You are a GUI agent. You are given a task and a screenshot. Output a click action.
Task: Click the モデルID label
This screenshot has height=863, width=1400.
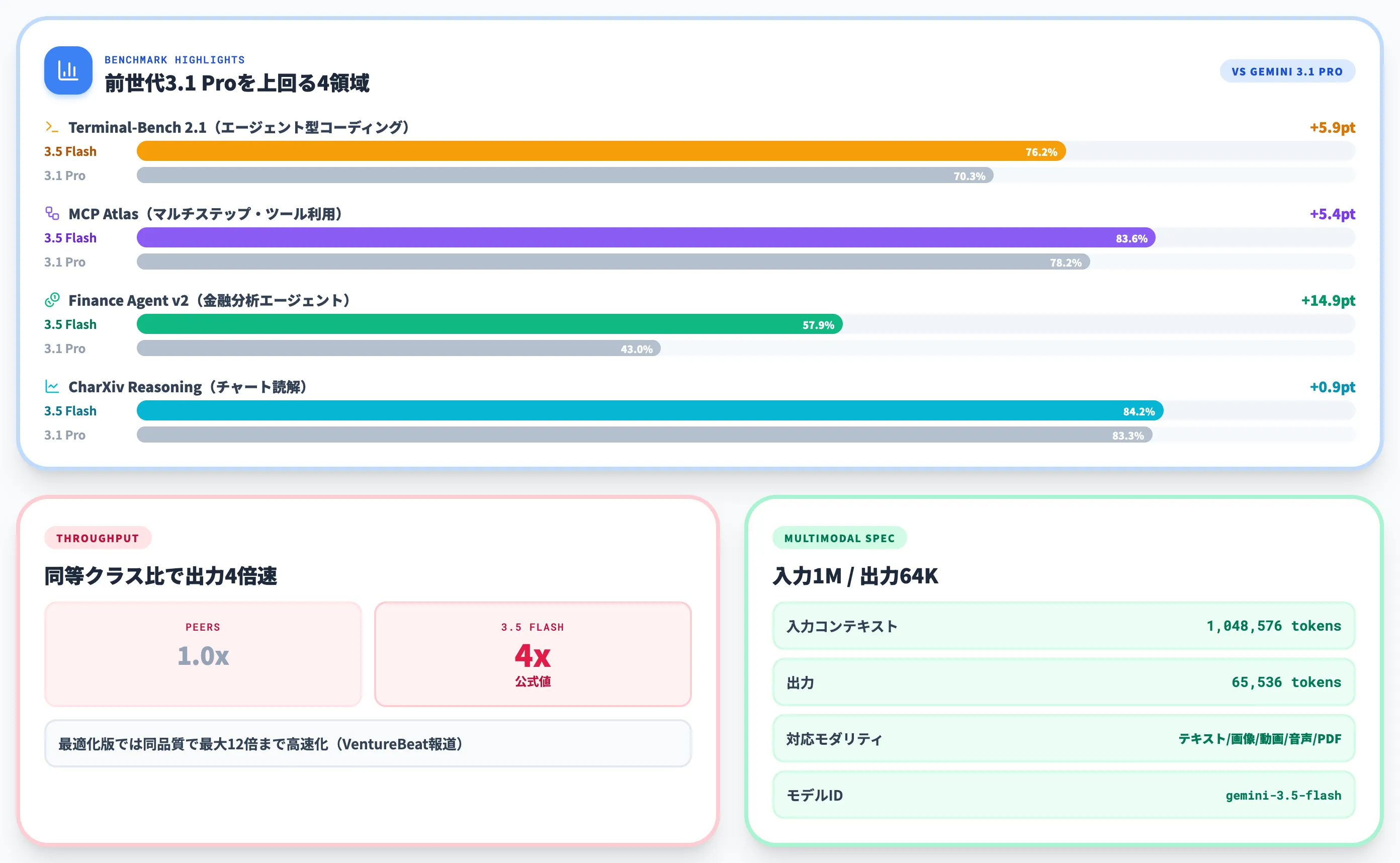815,795
